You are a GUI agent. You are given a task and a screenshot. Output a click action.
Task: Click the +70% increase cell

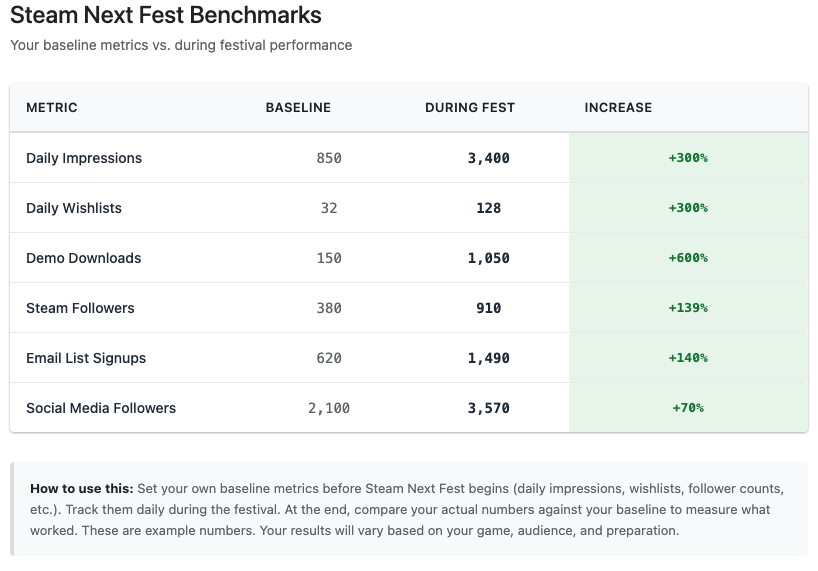688,408
